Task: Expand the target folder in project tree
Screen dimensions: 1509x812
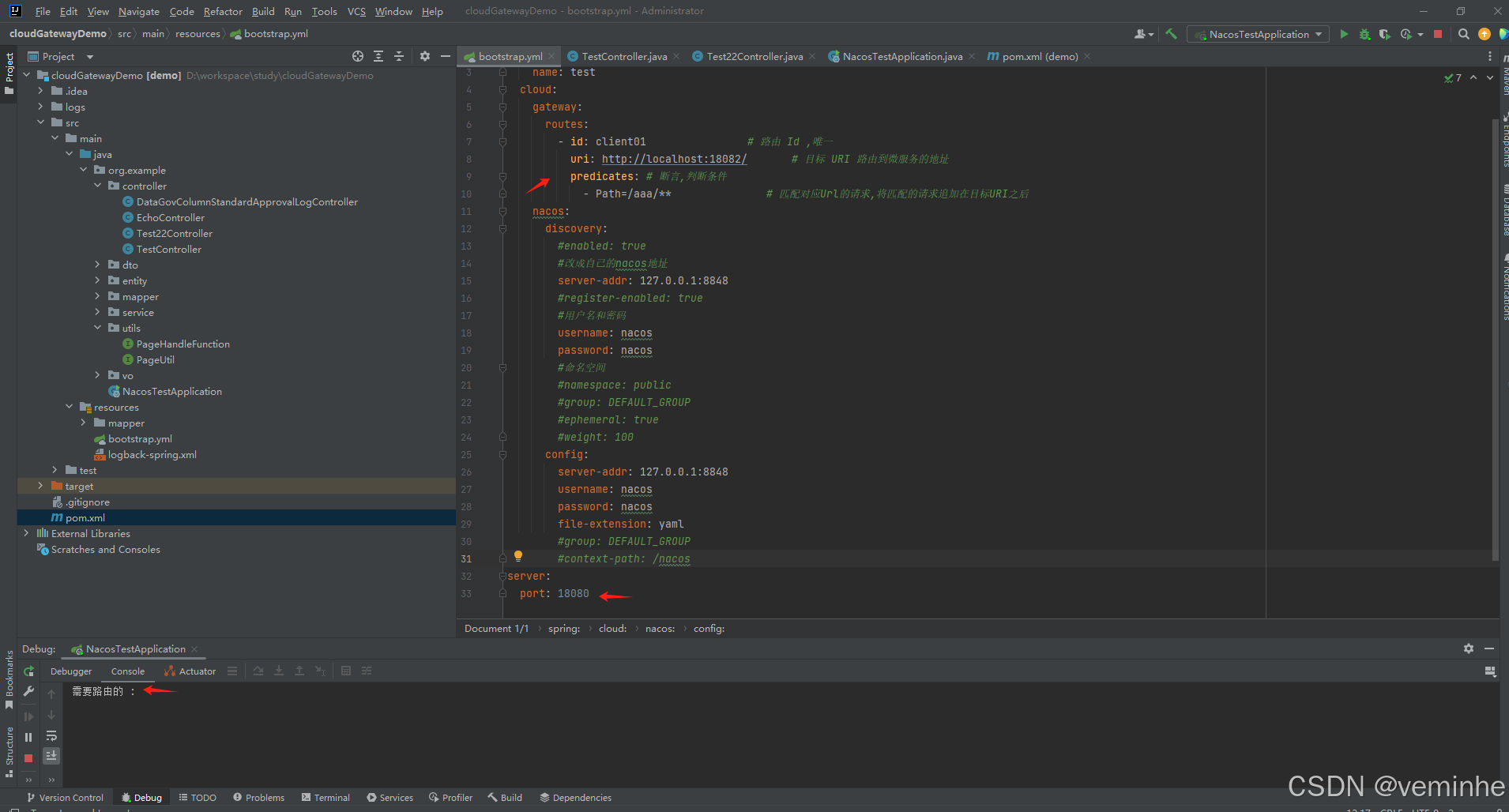Action: (40, 486)
